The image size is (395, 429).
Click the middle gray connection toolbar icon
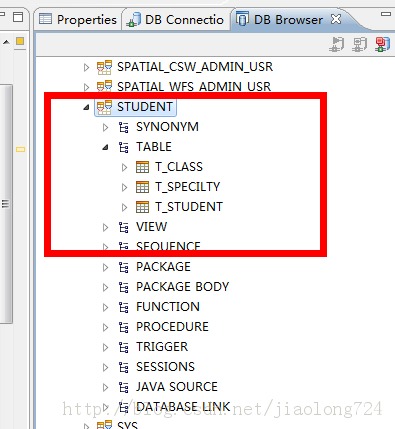click(359, 44)
